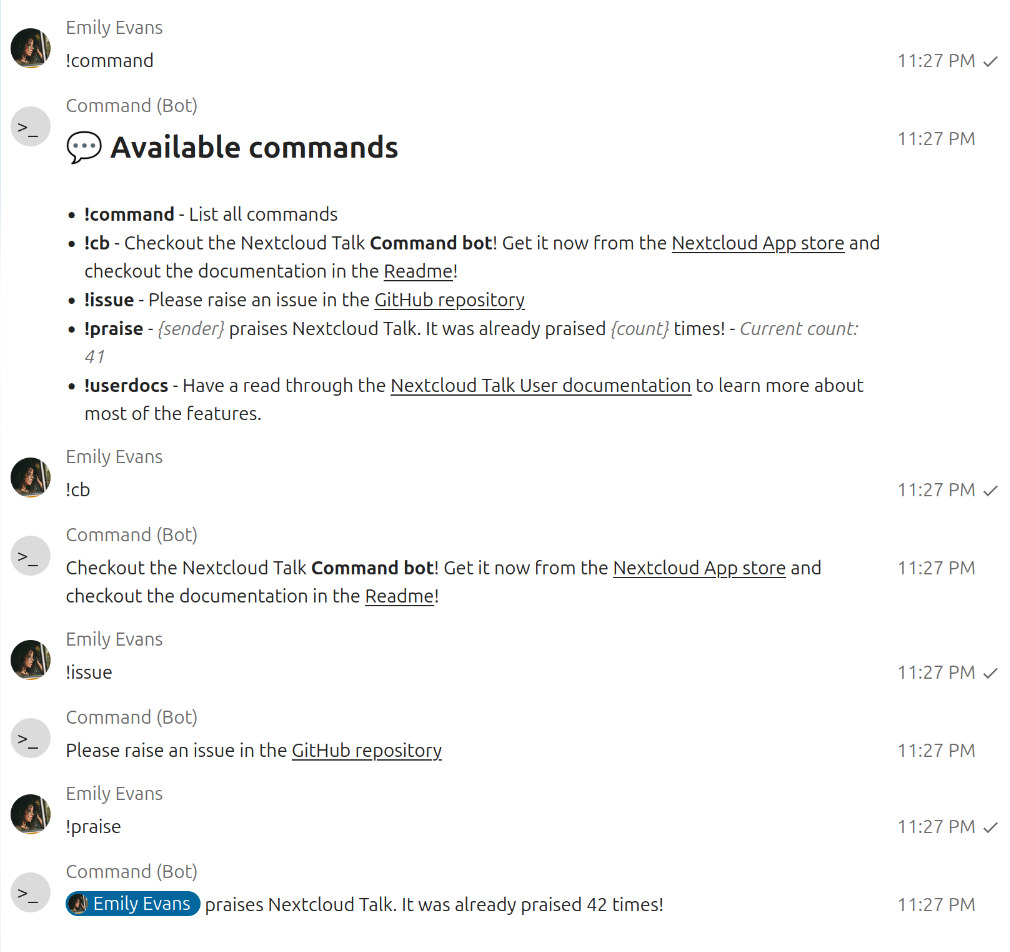Select the Emily Evans mention chip
Viewport: 1010px width, 952px height.
pyautogui.click(x=132, y=904)
